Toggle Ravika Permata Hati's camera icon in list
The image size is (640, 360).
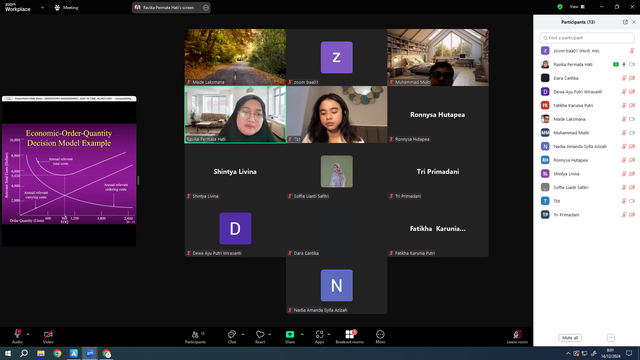[632, 64]
